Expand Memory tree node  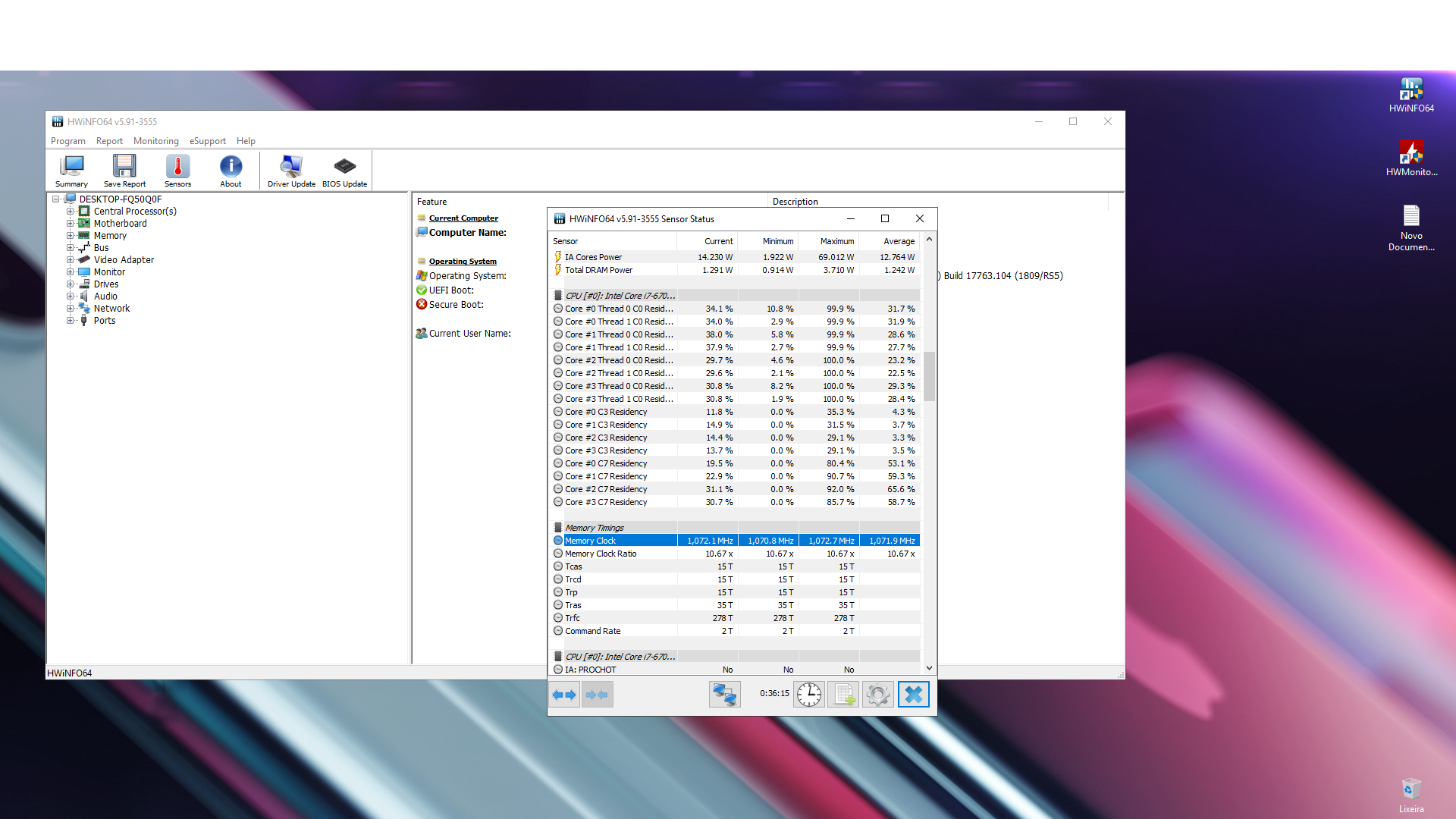point(70,236)
